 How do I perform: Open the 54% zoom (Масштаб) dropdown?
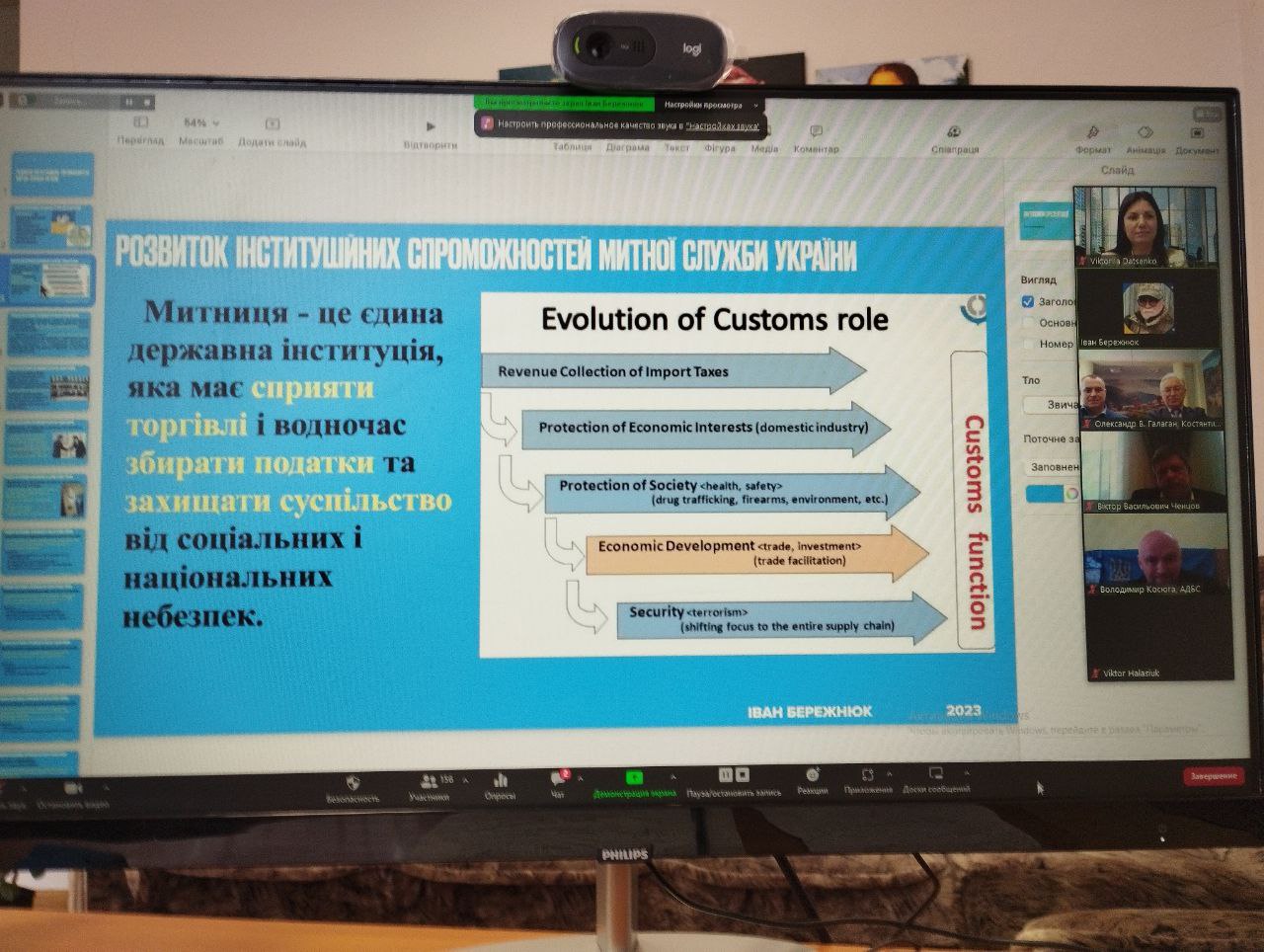[x=200, y=123]
